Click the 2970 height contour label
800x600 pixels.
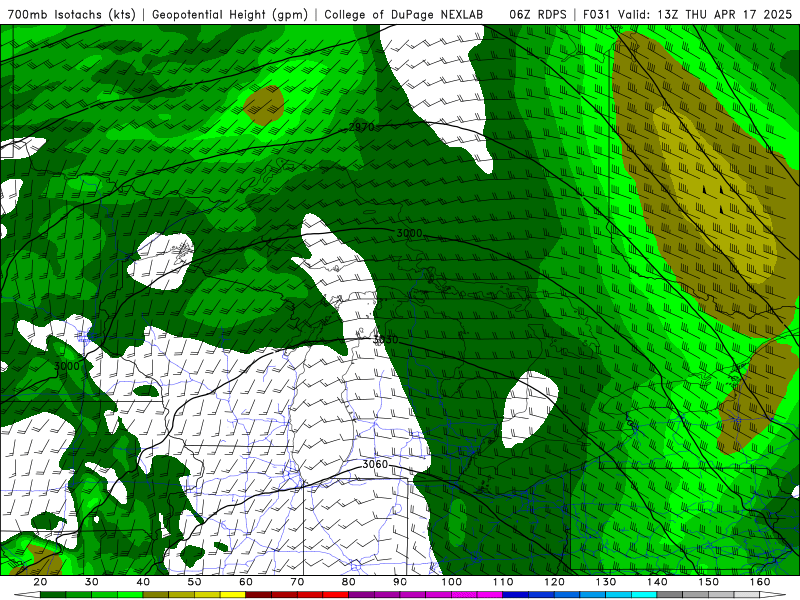(x=362, y=127)
